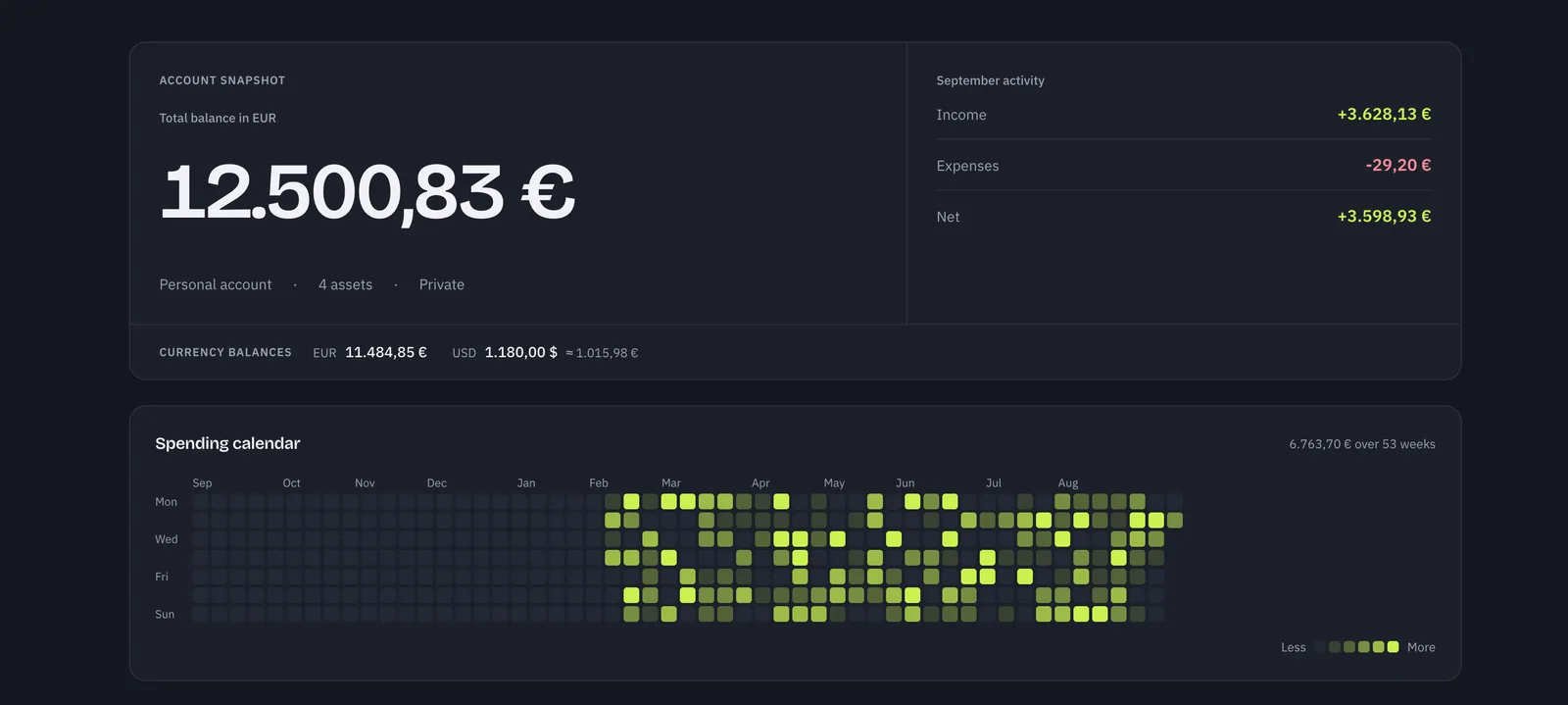Click the EUR currency code
Viewport: 1568px width, 705px height.
324,353
